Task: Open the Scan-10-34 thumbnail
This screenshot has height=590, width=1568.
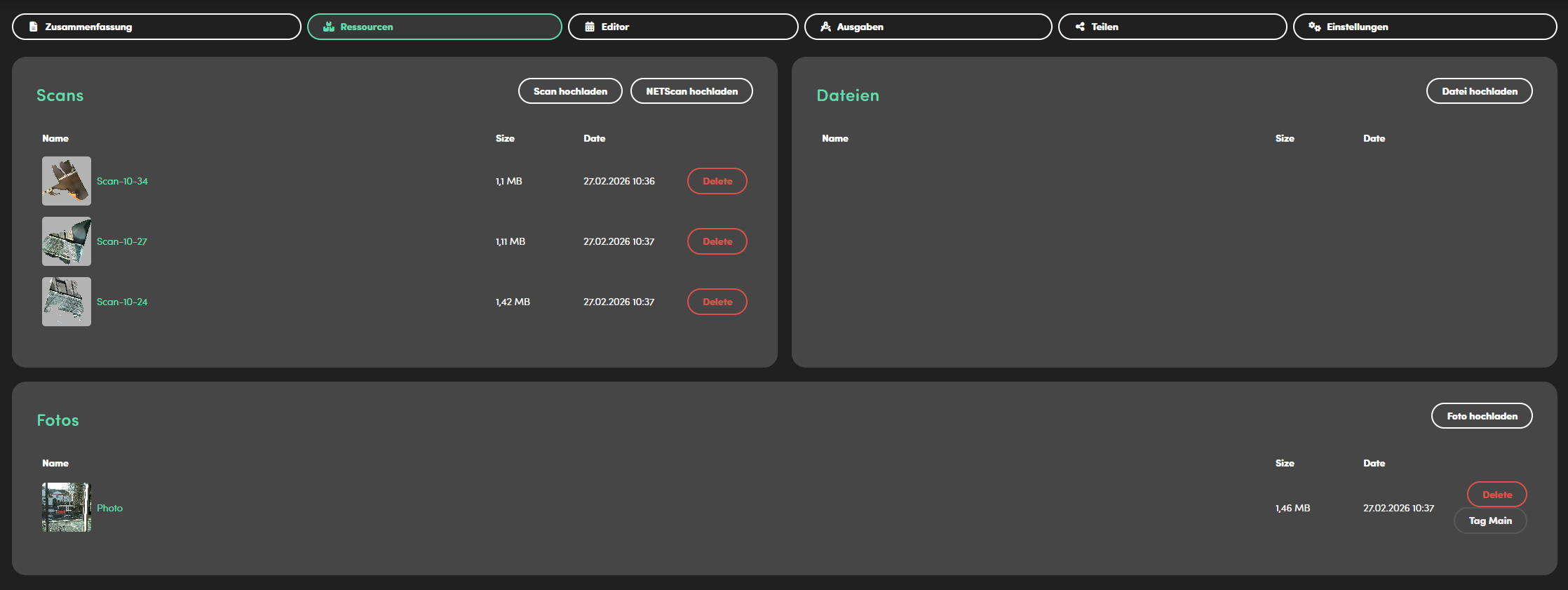Action: 67,181
